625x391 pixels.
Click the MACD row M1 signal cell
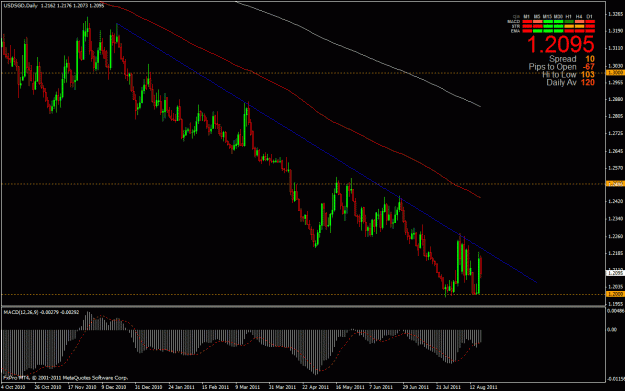(527, 22)
